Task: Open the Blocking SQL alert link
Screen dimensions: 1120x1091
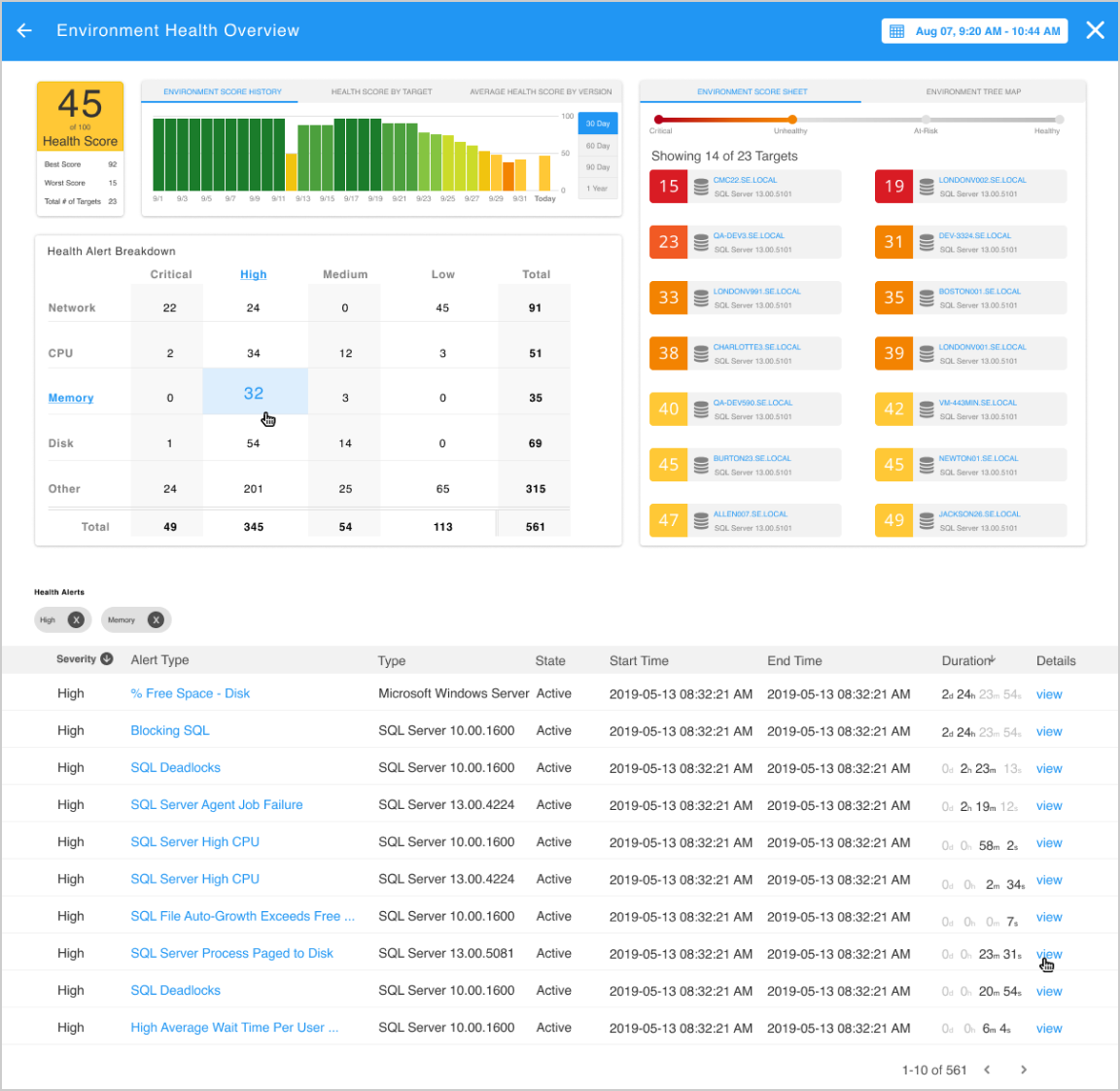Action: [170, 731]
